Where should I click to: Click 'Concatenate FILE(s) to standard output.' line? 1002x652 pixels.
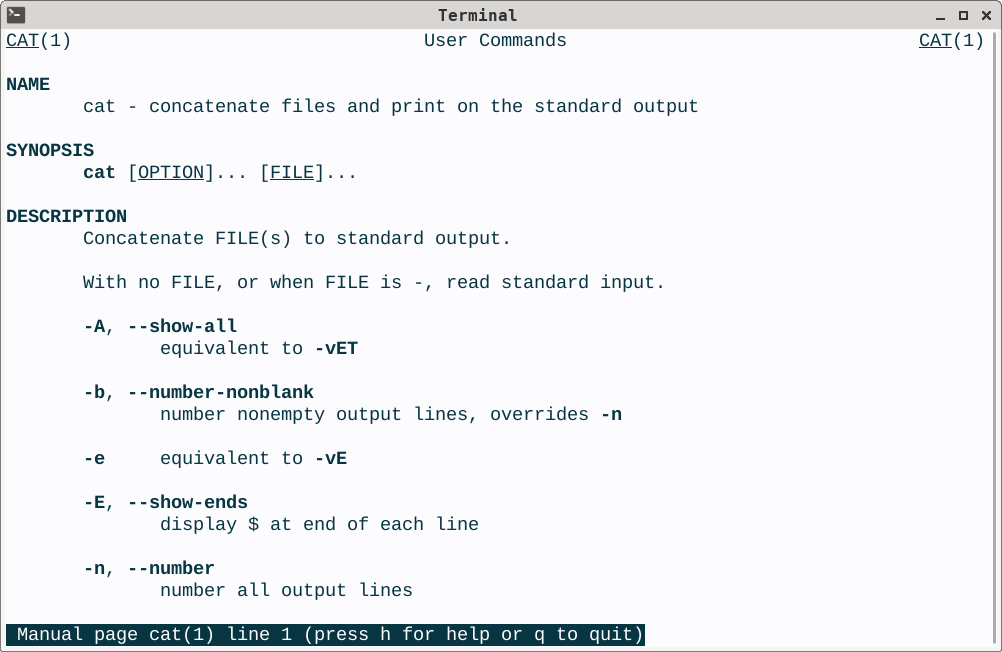point(297,238)
